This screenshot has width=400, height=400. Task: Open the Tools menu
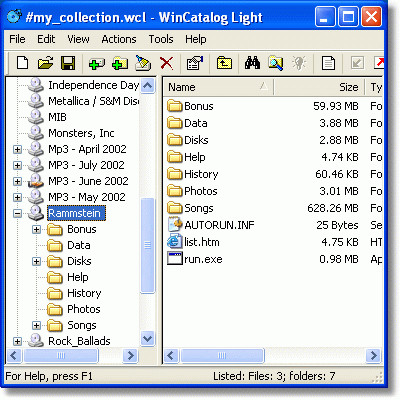[161, 39]
